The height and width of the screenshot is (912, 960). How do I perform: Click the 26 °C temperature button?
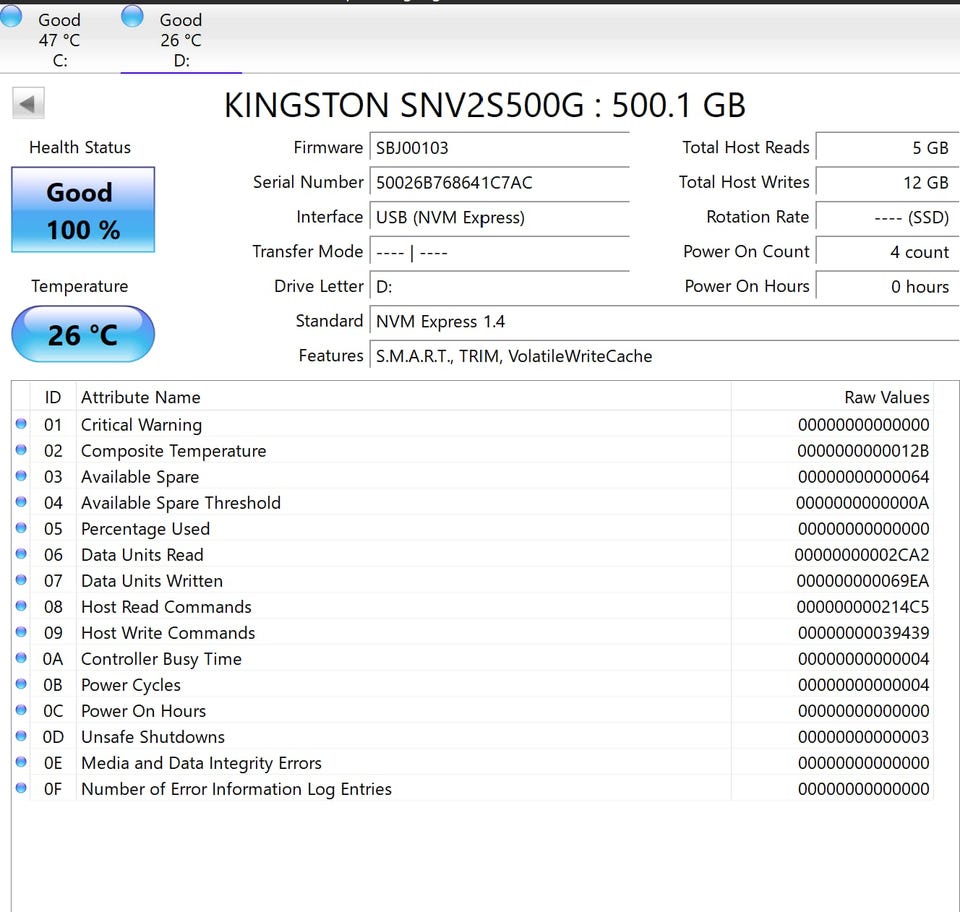click(x=83, y=334)
